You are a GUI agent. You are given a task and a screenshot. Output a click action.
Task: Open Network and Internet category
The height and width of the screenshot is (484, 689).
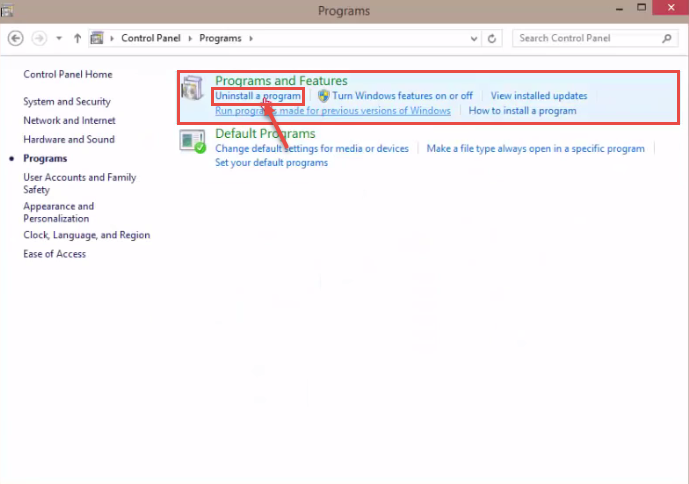(69, 120)
